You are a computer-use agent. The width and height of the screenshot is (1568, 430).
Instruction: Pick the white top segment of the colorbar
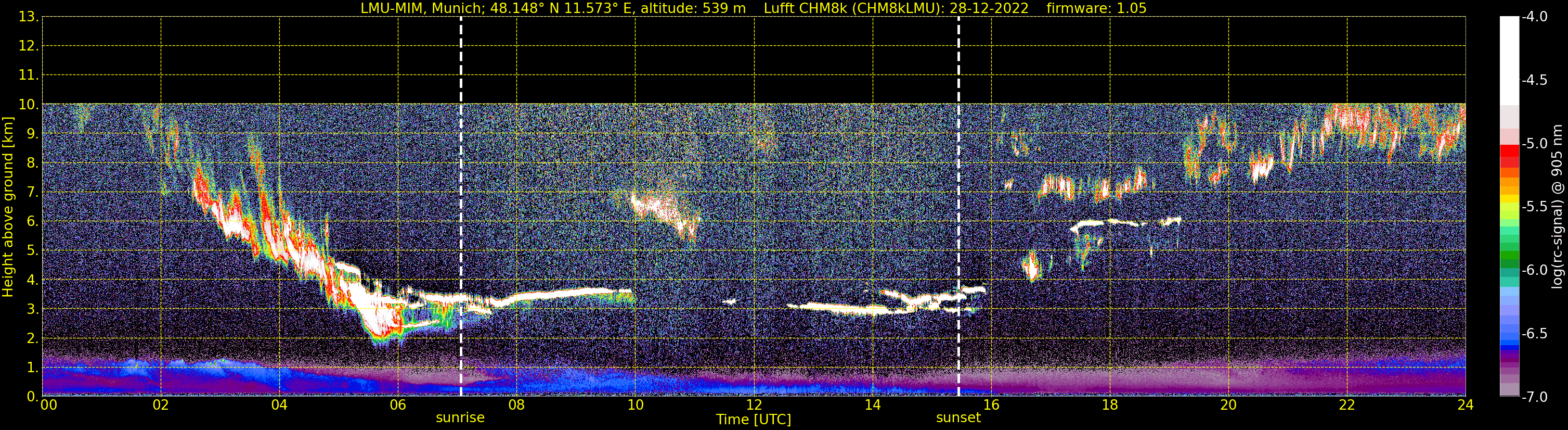pos(1510,61)
